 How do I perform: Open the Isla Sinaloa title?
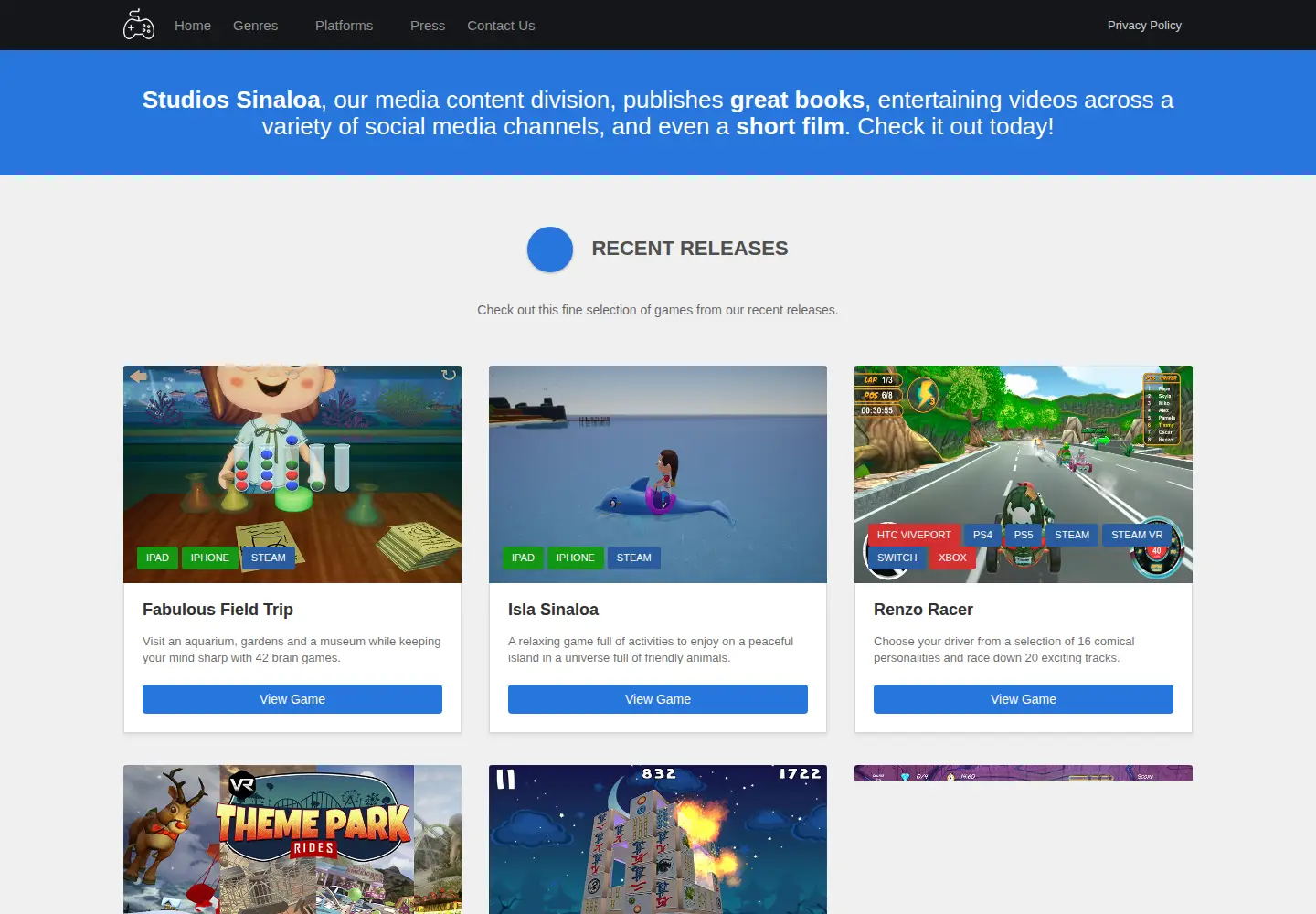pos(553,610)
